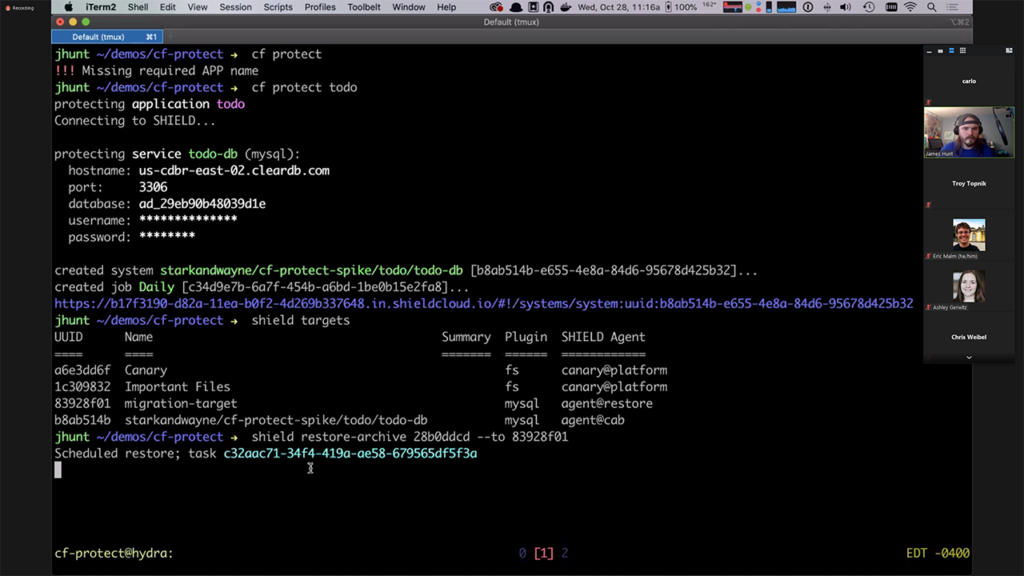The width and height of the screenshot is (1024, 576).
Task: Open the iTerm2 application menu
Action: point(101,7)
